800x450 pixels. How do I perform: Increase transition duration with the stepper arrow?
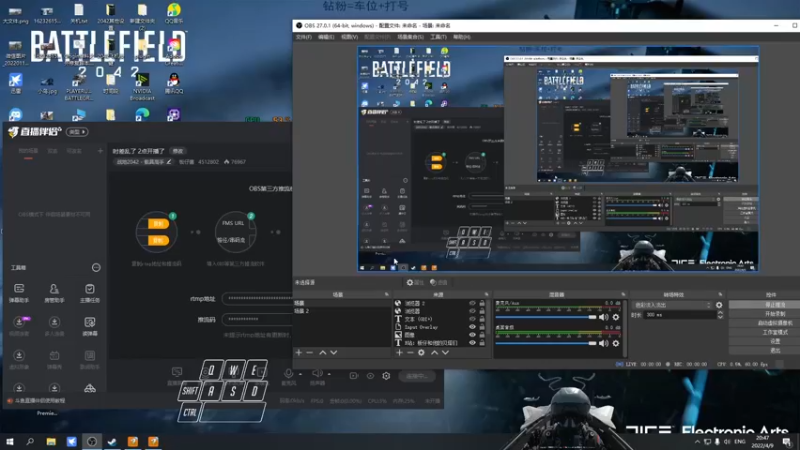[x=720, y=313]
